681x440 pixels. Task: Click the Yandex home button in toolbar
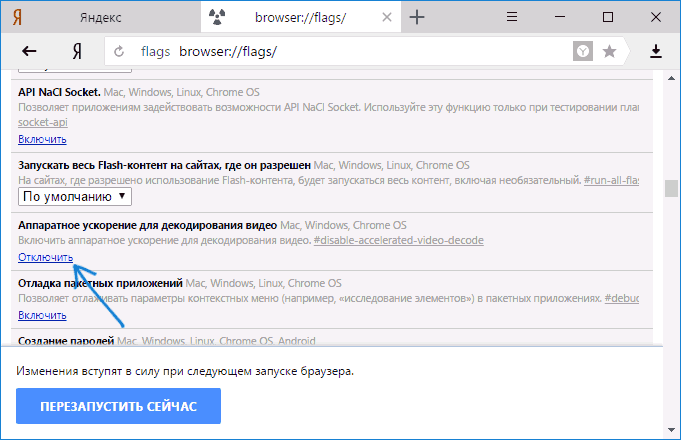click(x=76, y=52)
